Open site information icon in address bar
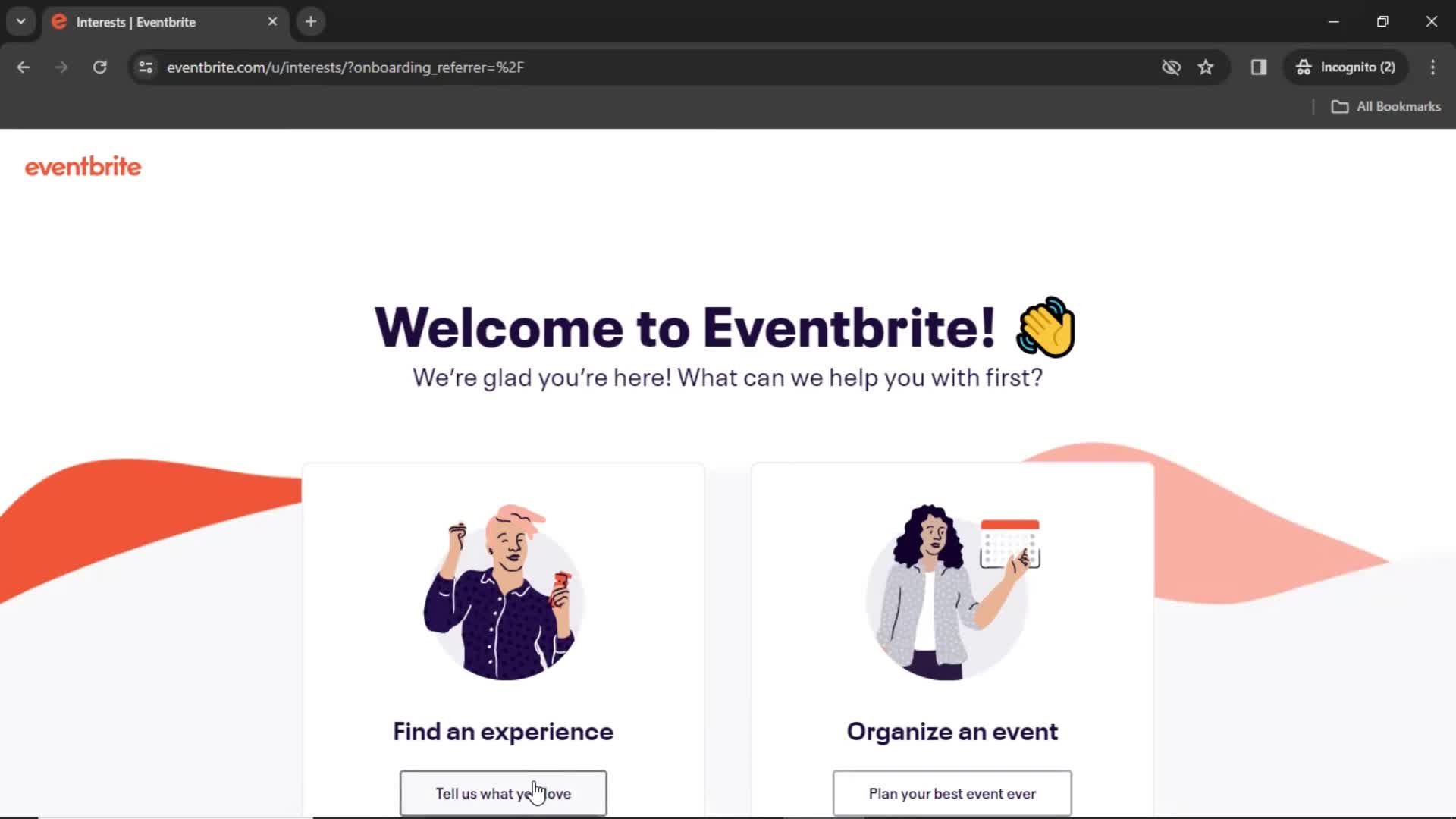Viewport: 1456px width, 819px height. (x=146, y=67)
